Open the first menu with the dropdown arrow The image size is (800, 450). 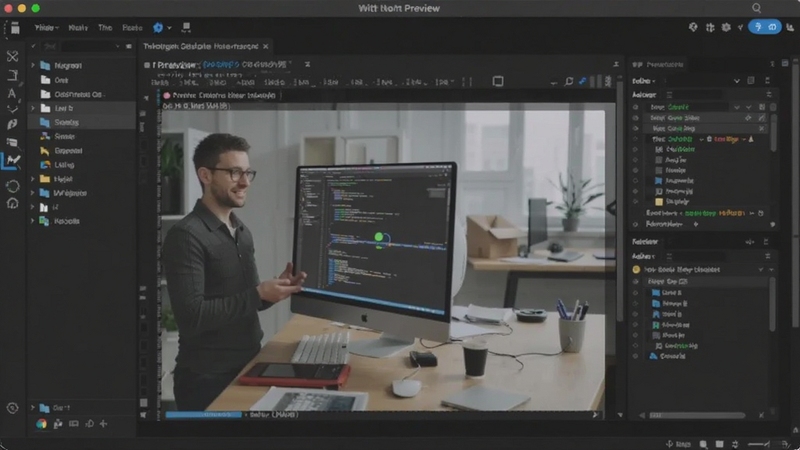point(46,28)
